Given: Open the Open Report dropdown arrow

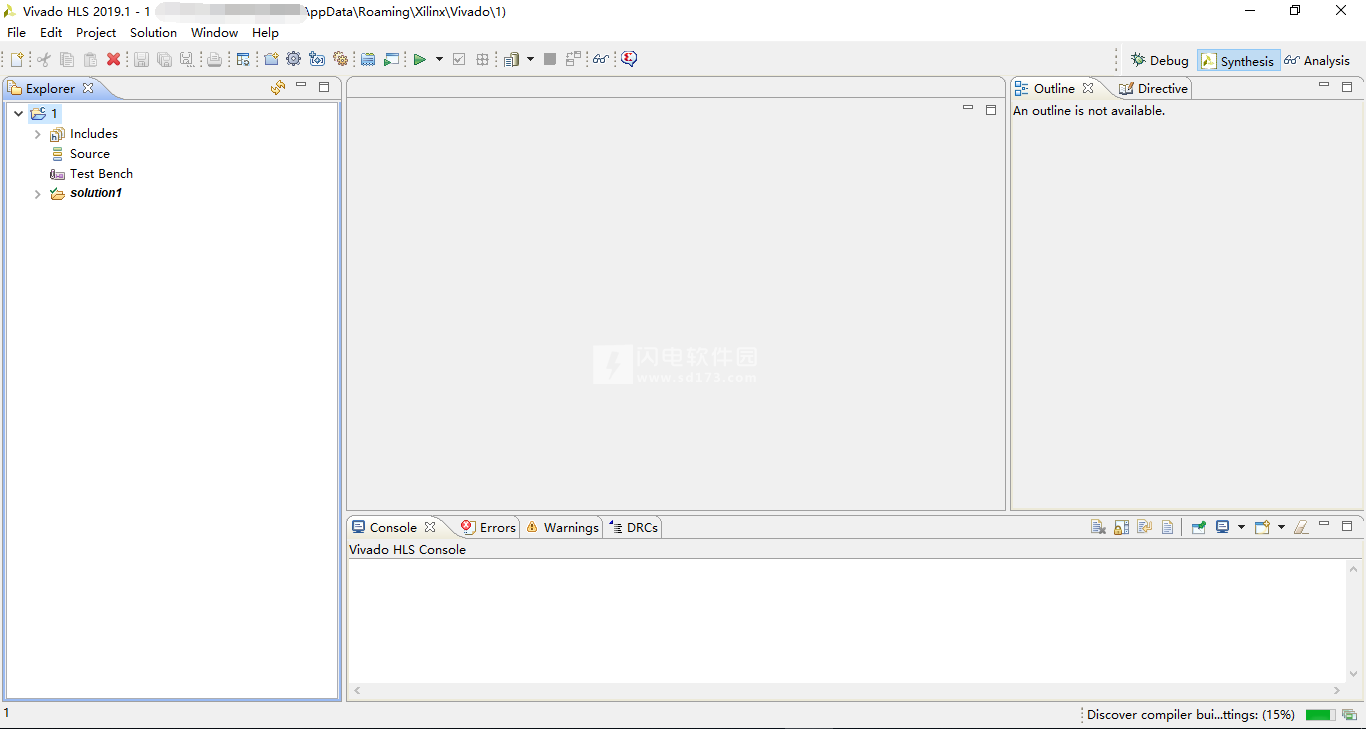Looking at the screenshot, I should (x=530, y=59).
